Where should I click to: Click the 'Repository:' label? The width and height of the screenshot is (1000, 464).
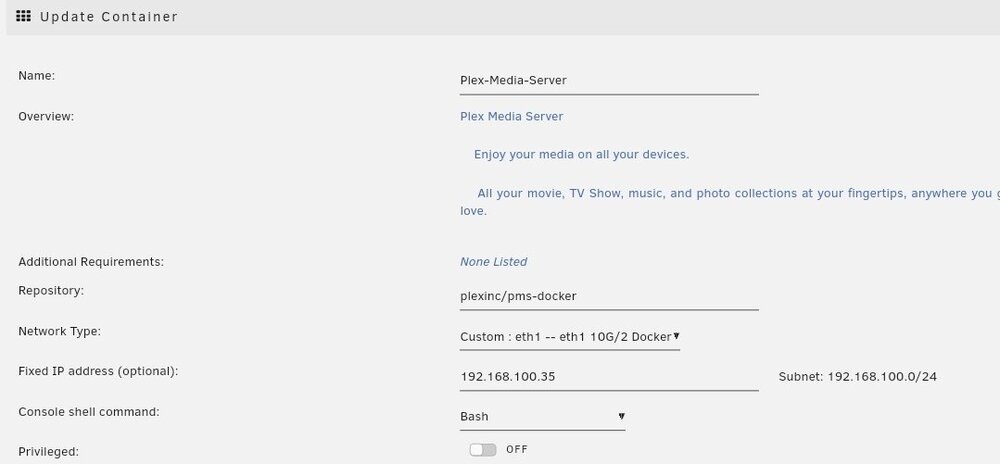[x=51, y=291]
